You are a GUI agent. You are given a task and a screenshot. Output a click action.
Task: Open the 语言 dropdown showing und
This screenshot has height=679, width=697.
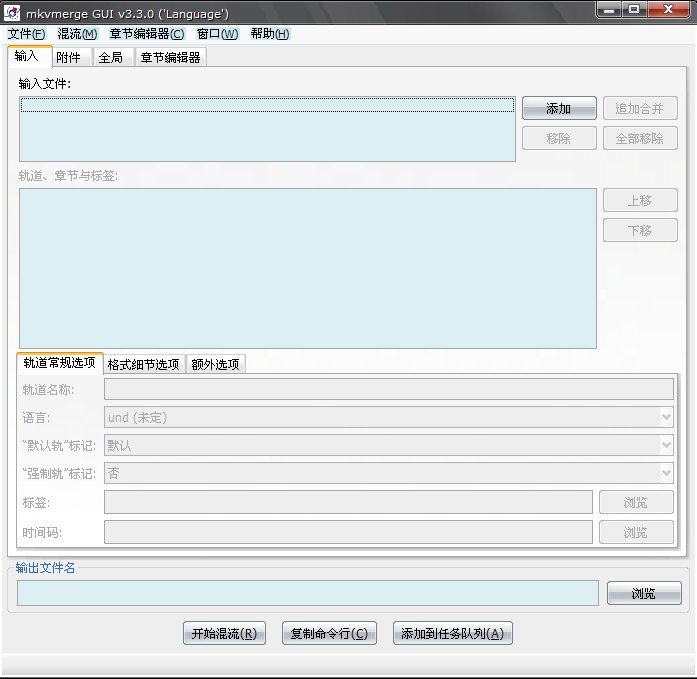[389, 417]
